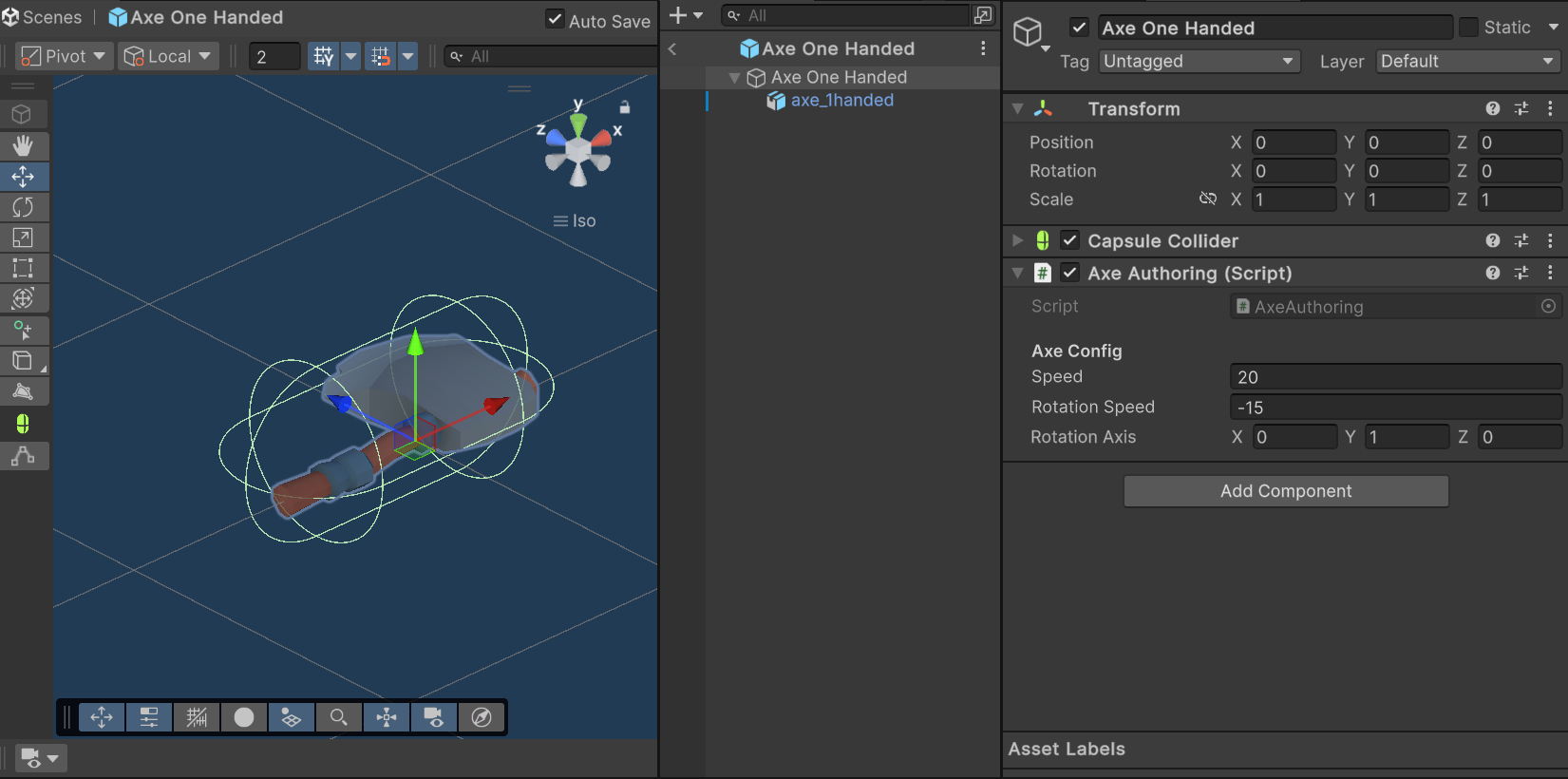Open the object icon picker in Inspector
The width and height of the screenshot is (1568, 779).
tap(1030, 35)
